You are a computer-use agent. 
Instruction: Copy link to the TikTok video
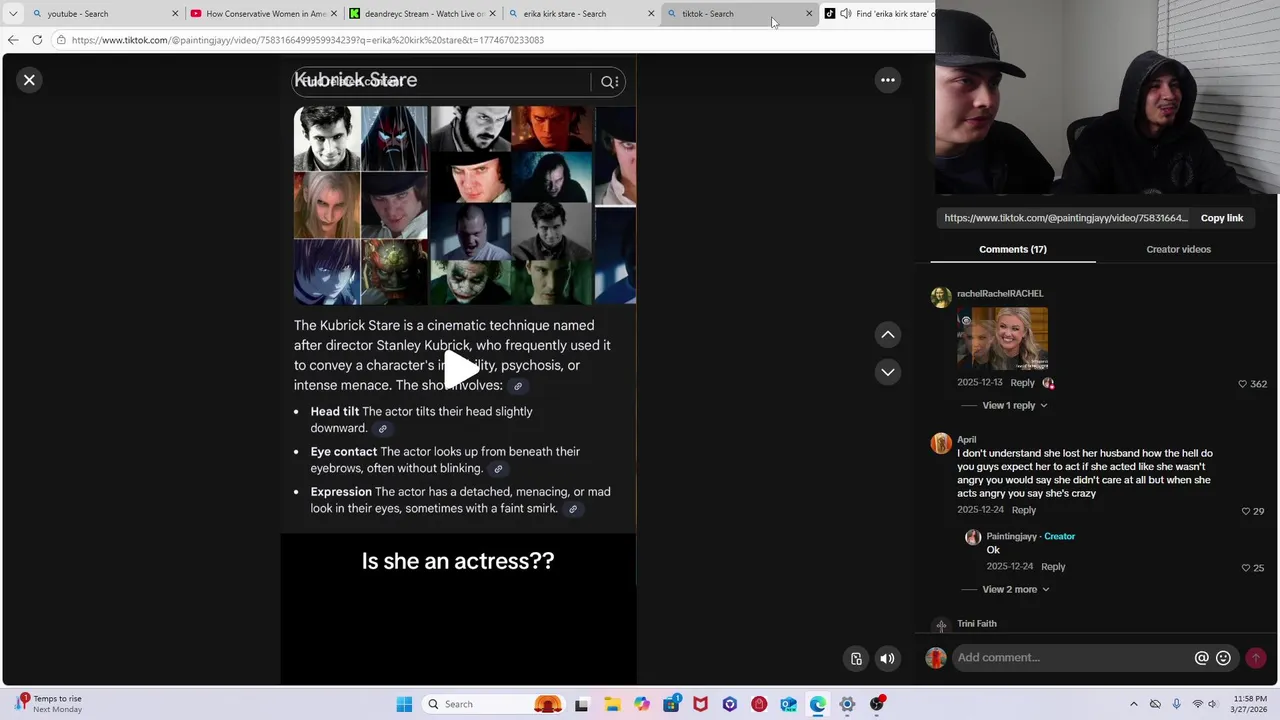pyautogui.click(x=1221, y=218)
